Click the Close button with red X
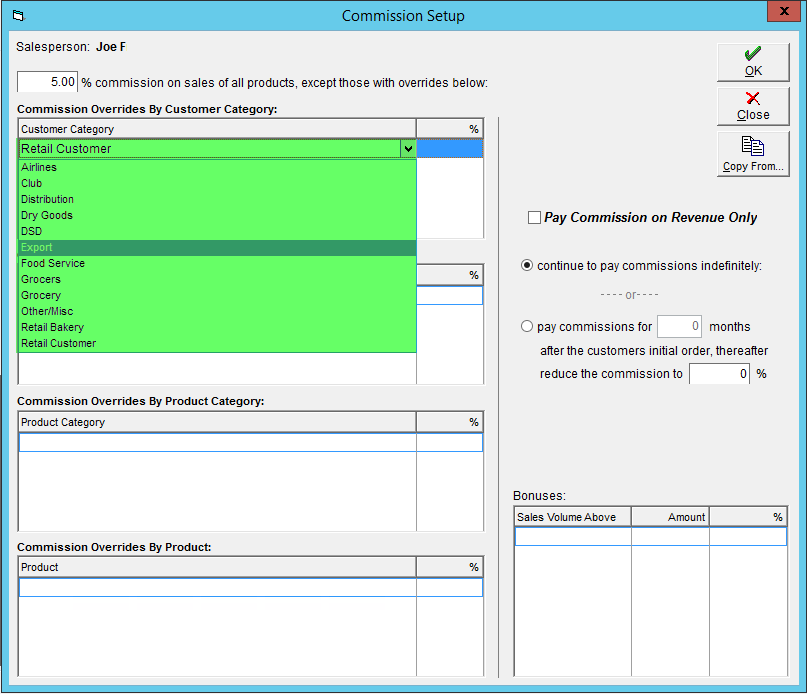Screen dimensions: 807x694 click(x=753, y=107)
